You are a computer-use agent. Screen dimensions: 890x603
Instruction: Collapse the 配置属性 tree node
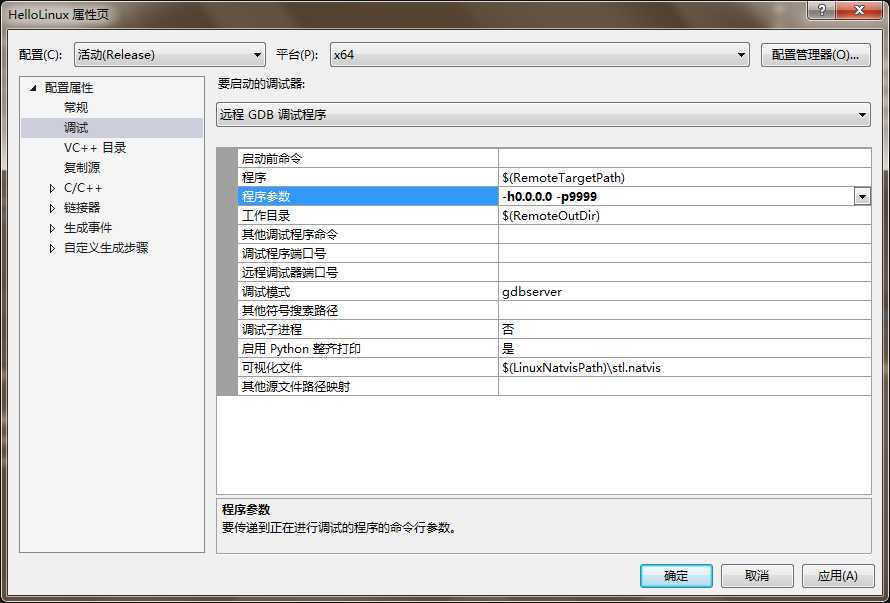tap(33, 88)
